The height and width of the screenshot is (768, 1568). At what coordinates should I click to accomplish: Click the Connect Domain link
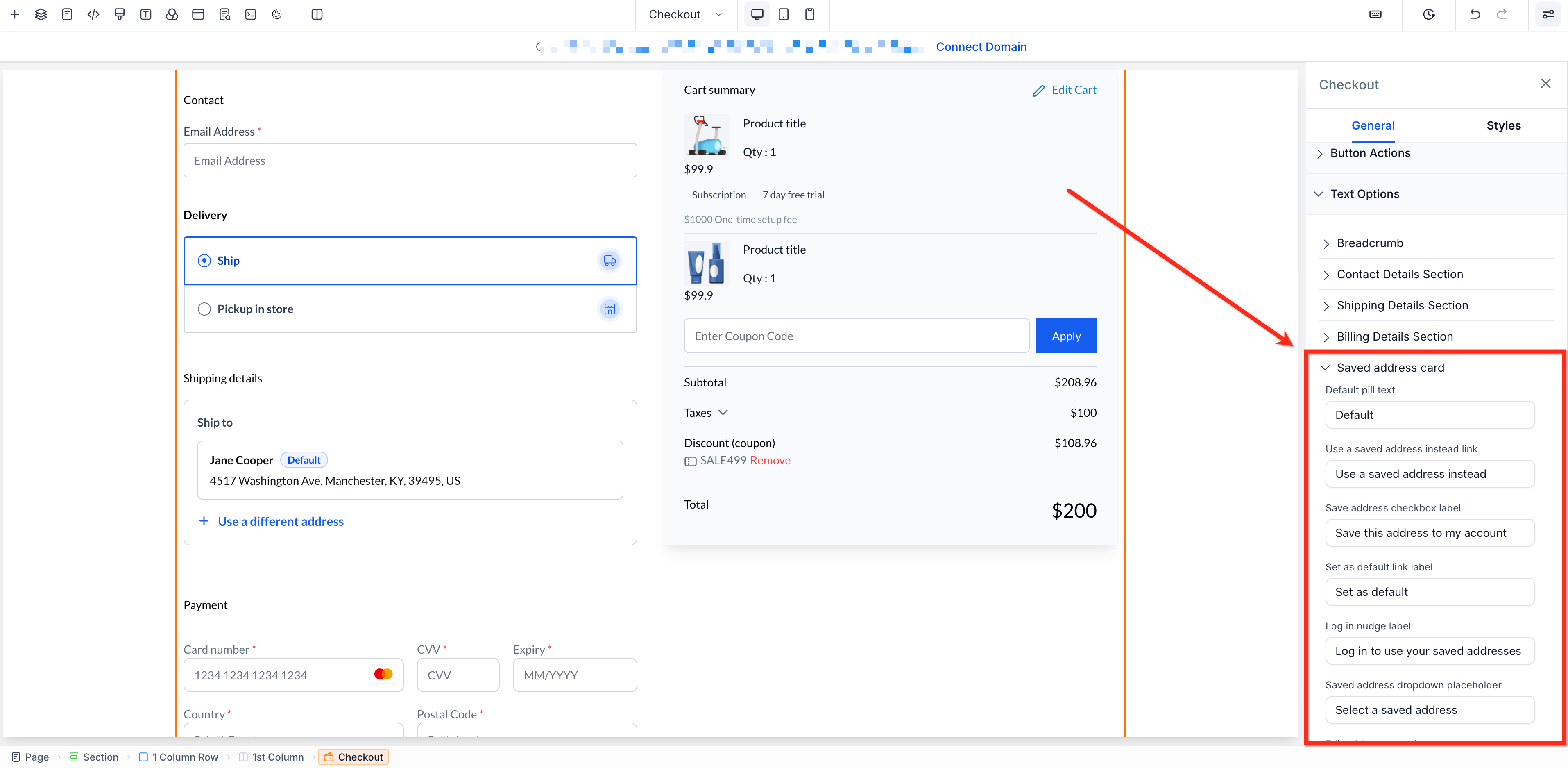(981, 47)
